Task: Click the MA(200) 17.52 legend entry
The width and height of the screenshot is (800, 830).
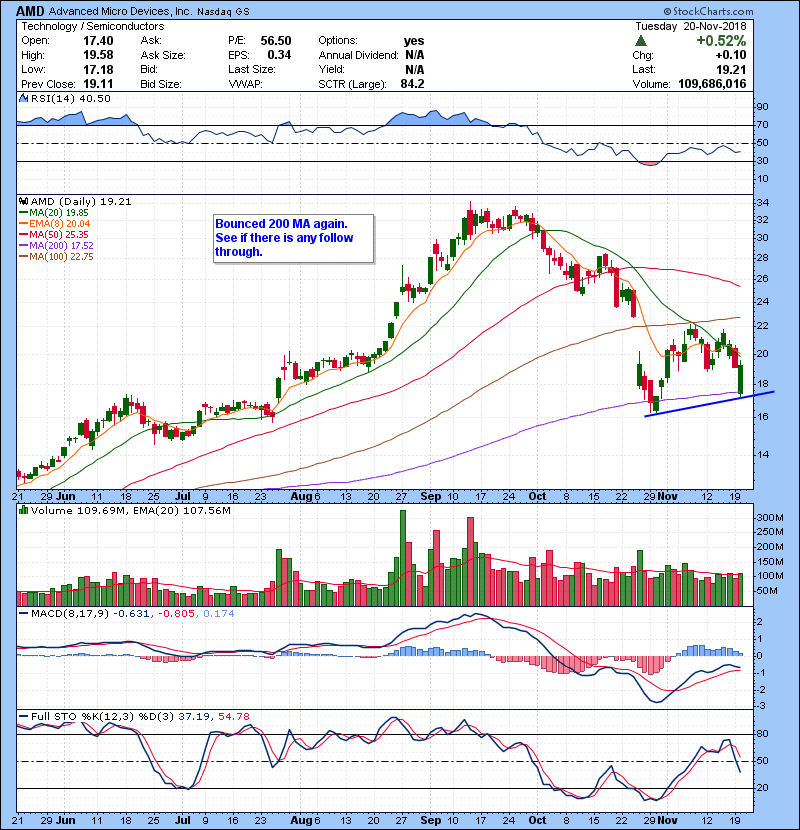Action: coord(56,246)
